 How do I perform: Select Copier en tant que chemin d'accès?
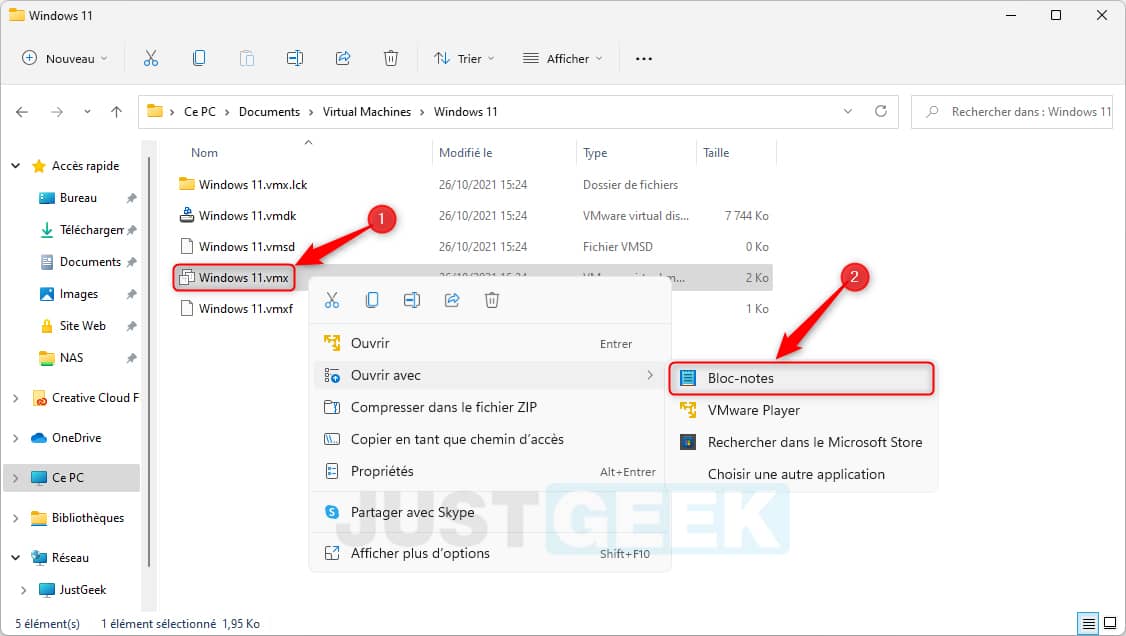[x=491, y=439]
